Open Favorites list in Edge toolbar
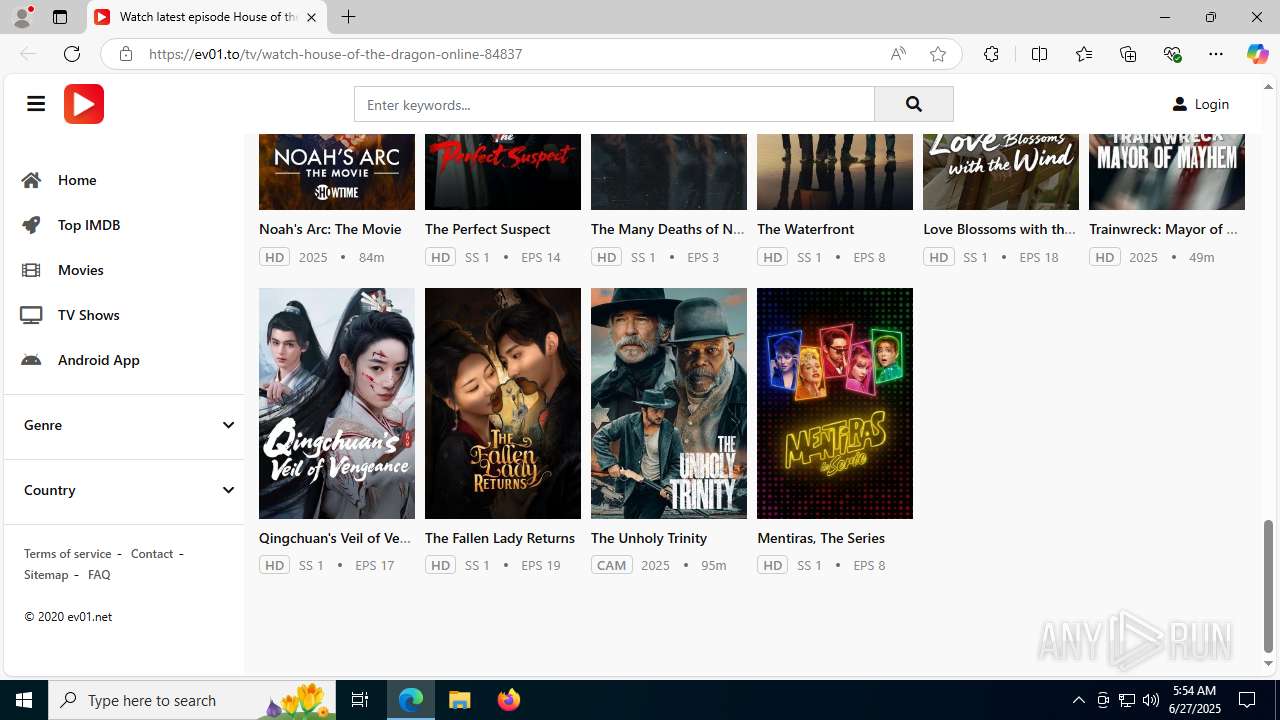Image resolution: width=1280 pixels, height=720 pixels. 1084,54
